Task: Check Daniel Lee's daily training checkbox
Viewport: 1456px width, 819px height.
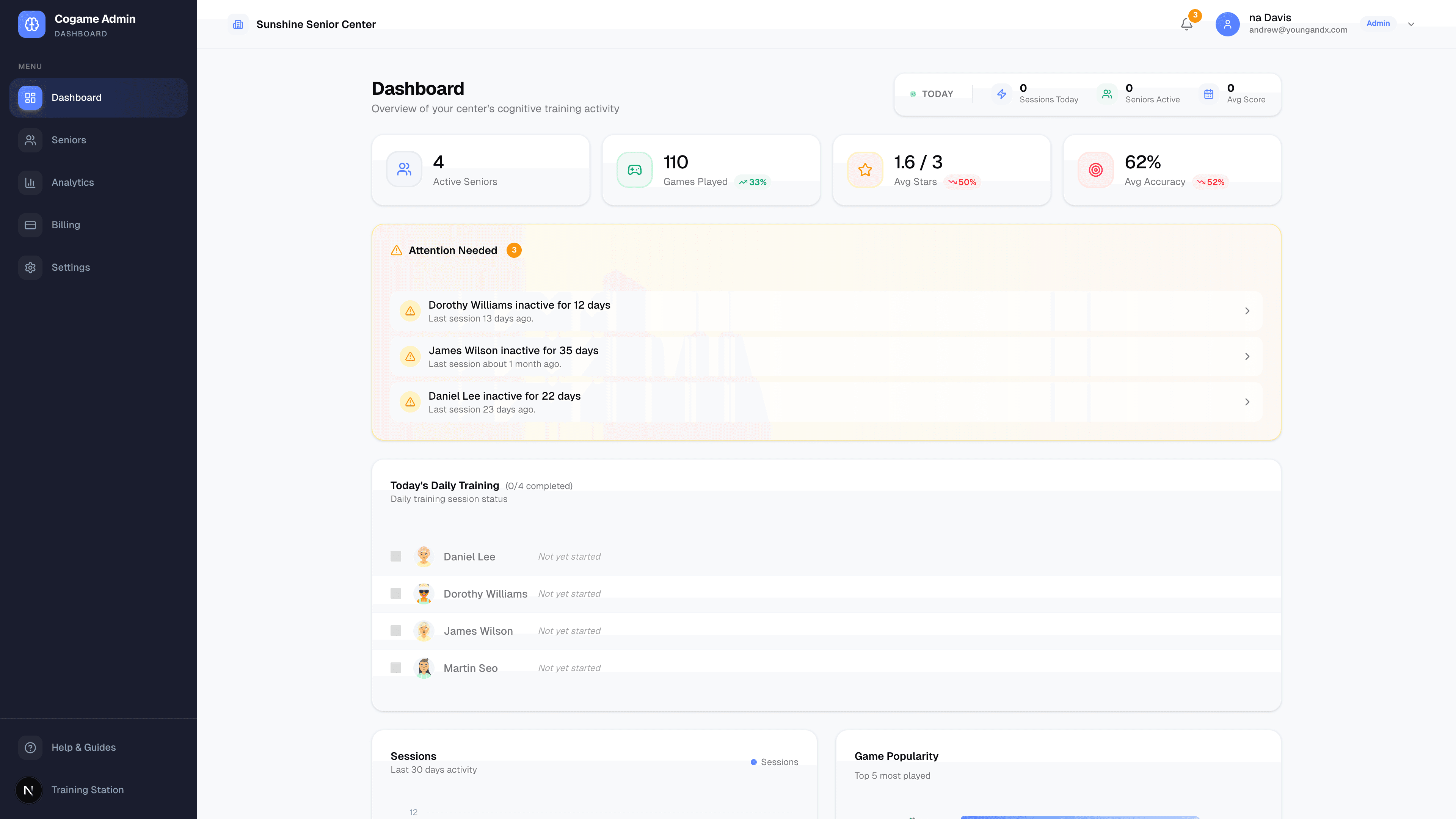Action: point(395,556)
